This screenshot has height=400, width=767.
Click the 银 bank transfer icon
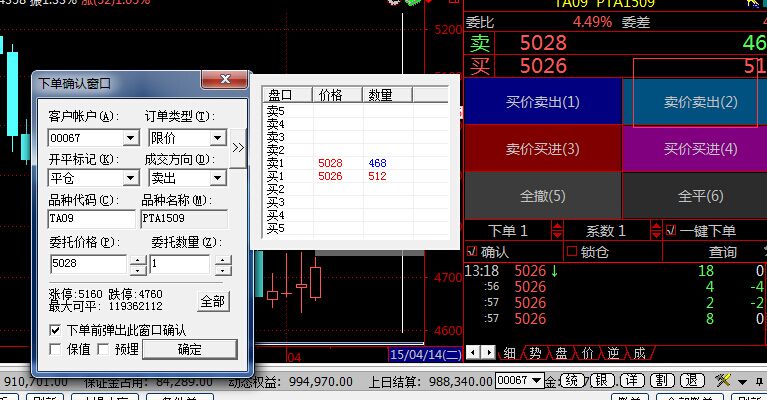[x=602, y=381]
